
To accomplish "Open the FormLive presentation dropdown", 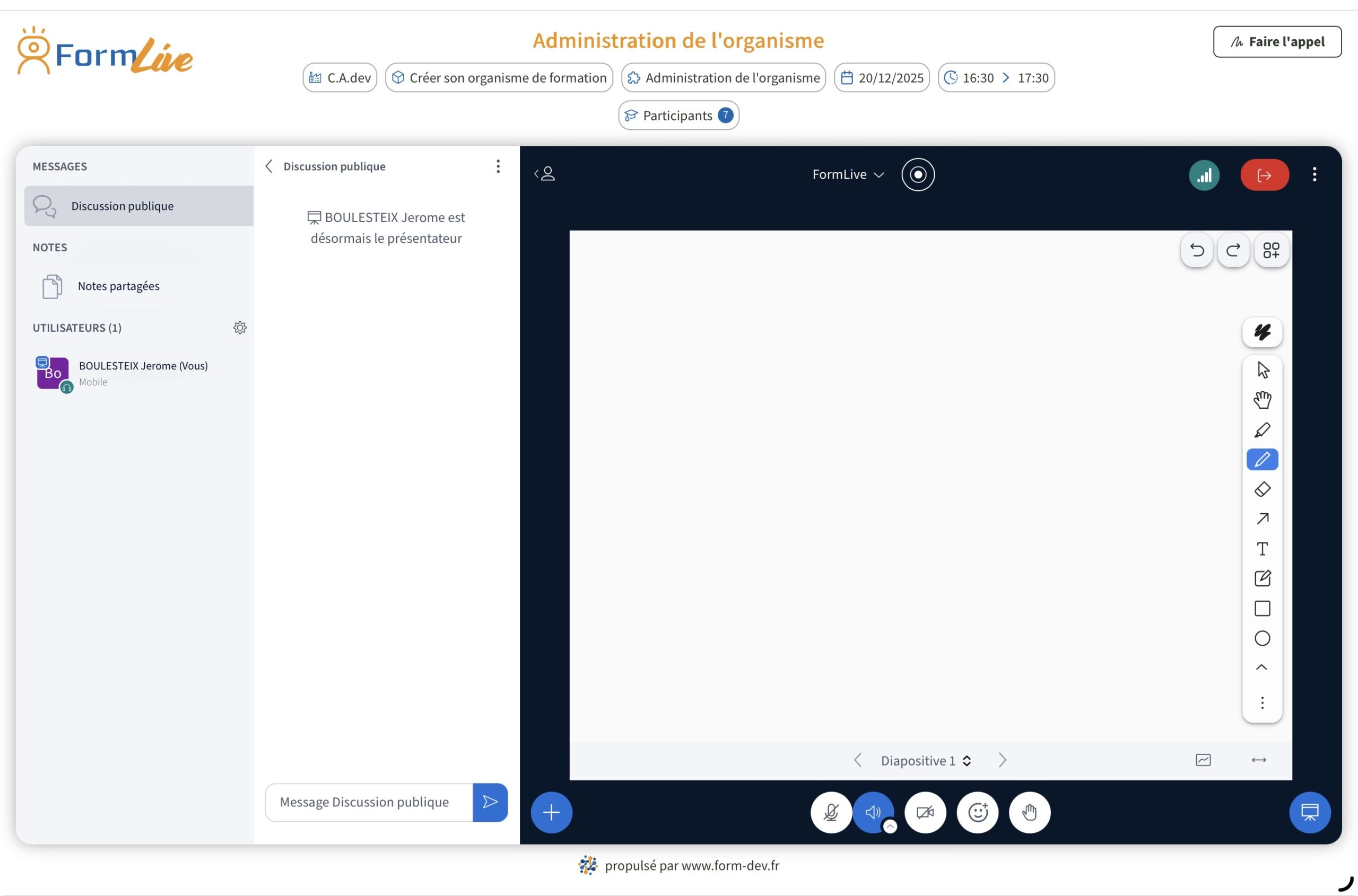I will click(848, 174).
